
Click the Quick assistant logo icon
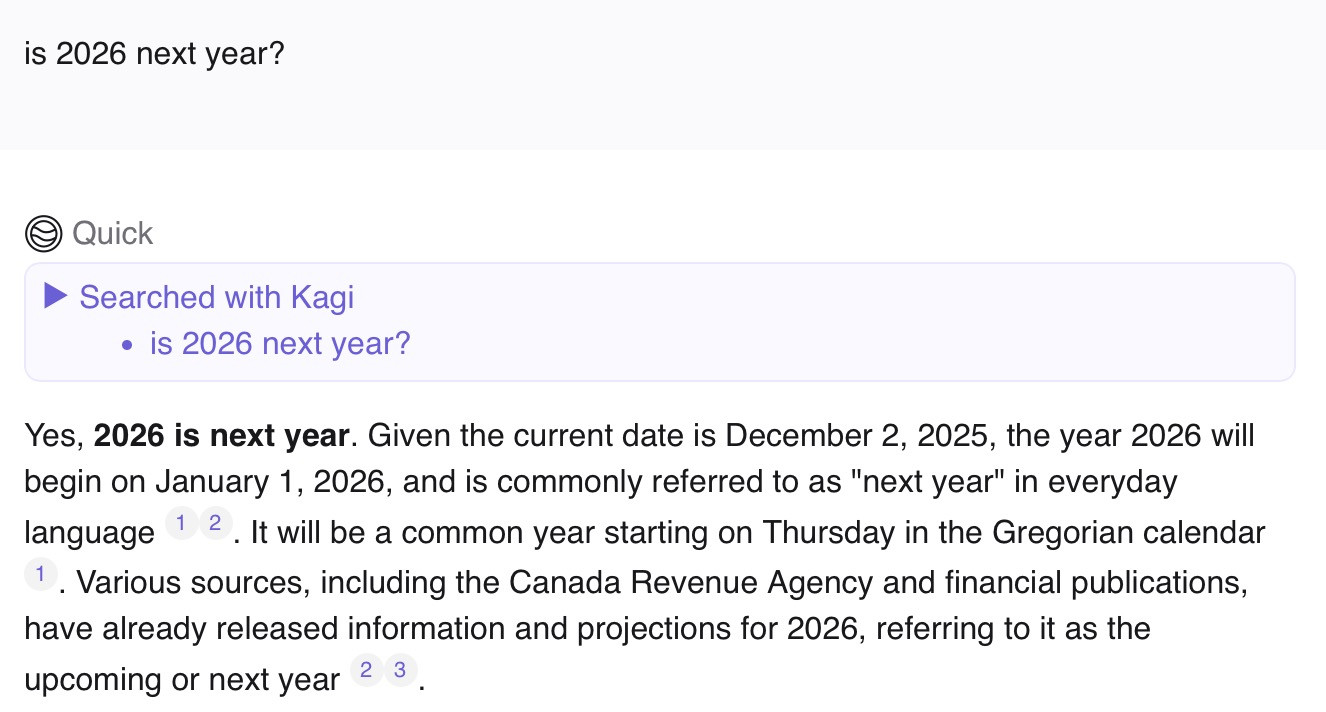(44, 234)
